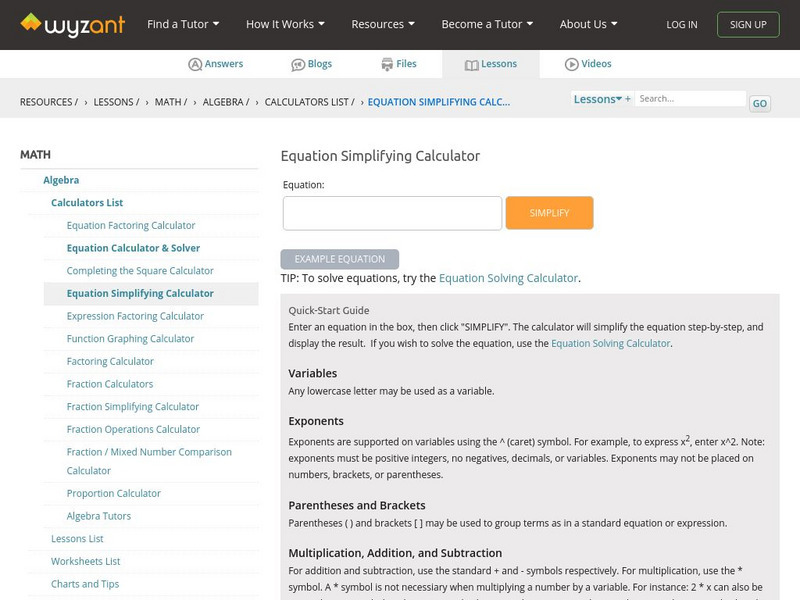Open the Blogs speech bubble icon
This screenshot has height=600, width=800.
[x=298, y=64]
